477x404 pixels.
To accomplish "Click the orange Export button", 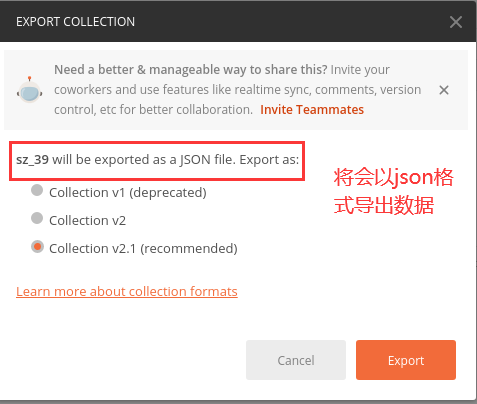I will pyautogui.click(x=406, y=360).
